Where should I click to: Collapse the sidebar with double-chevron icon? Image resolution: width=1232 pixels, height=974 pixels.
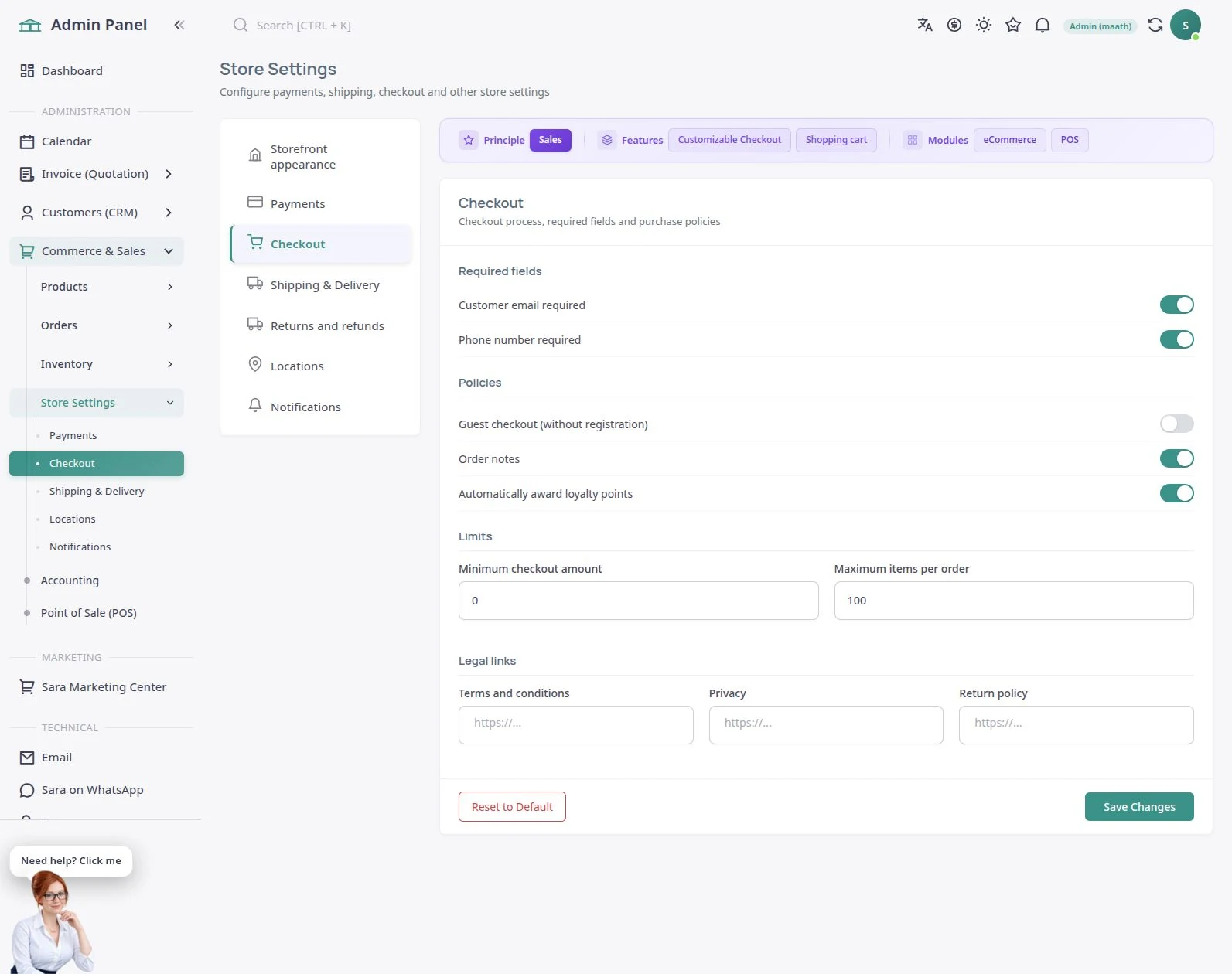(x=179, y=25)
